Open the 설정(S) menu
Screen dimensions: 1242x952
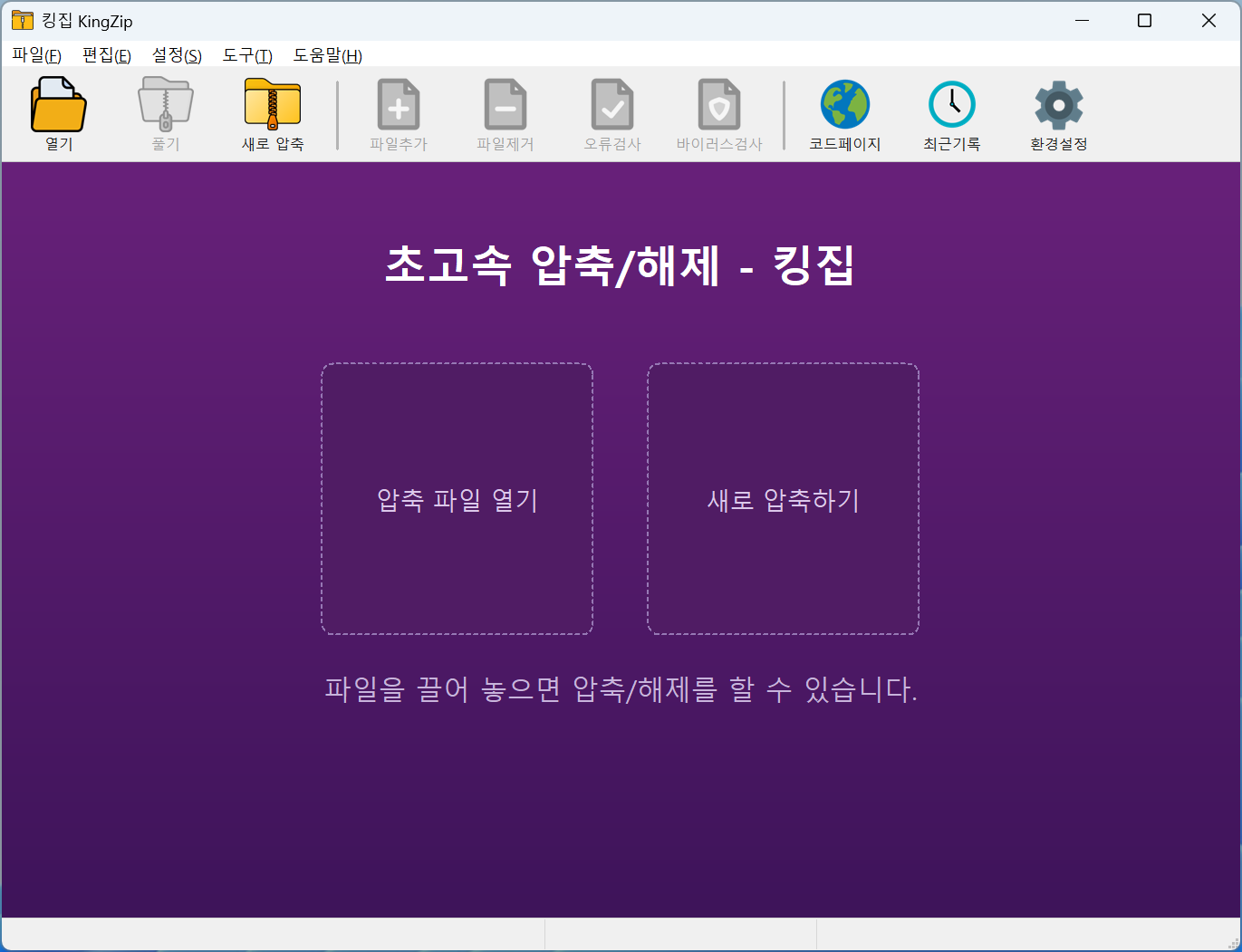[x=177, y=55]
